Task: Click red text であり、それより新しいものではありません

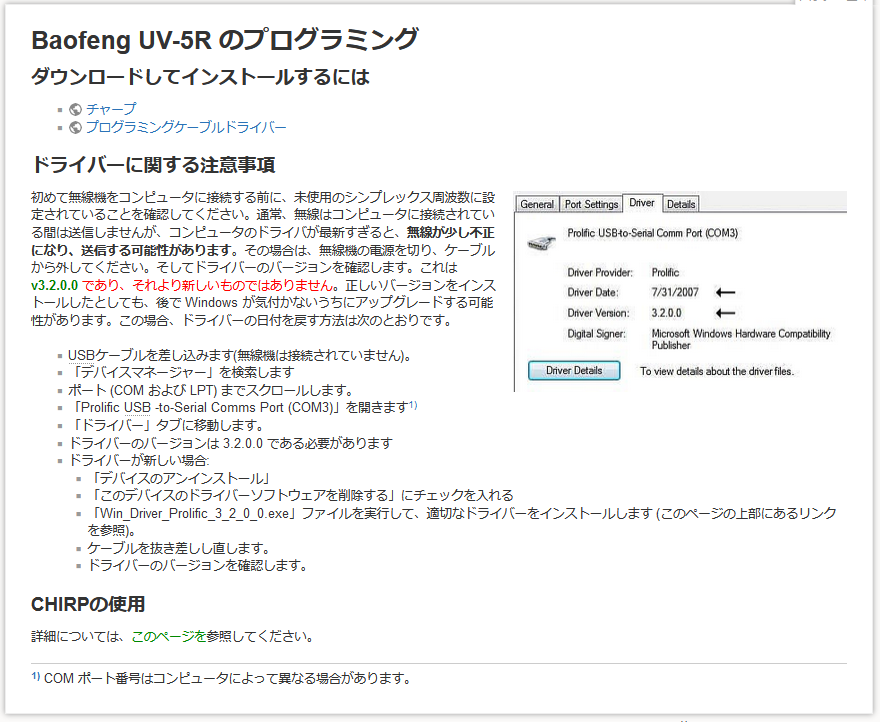Action: (x=208, y=285)
